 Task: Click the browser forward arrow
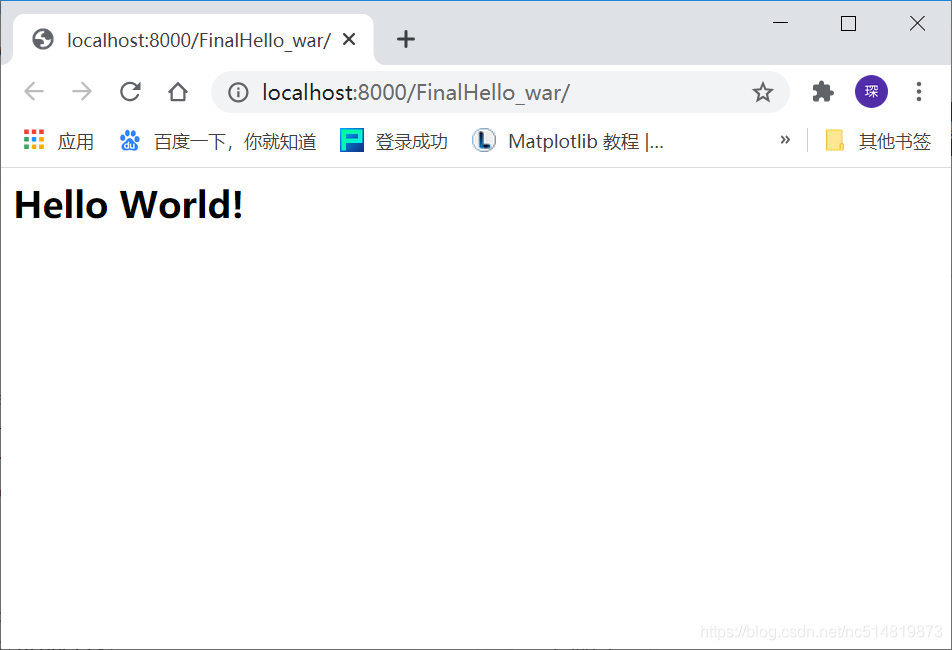(x=82, y=92)
